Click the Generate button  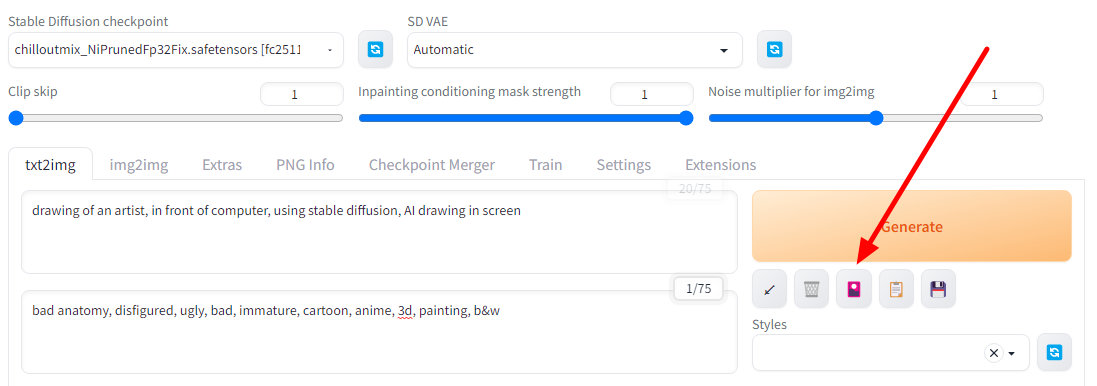tap(912, 227)
